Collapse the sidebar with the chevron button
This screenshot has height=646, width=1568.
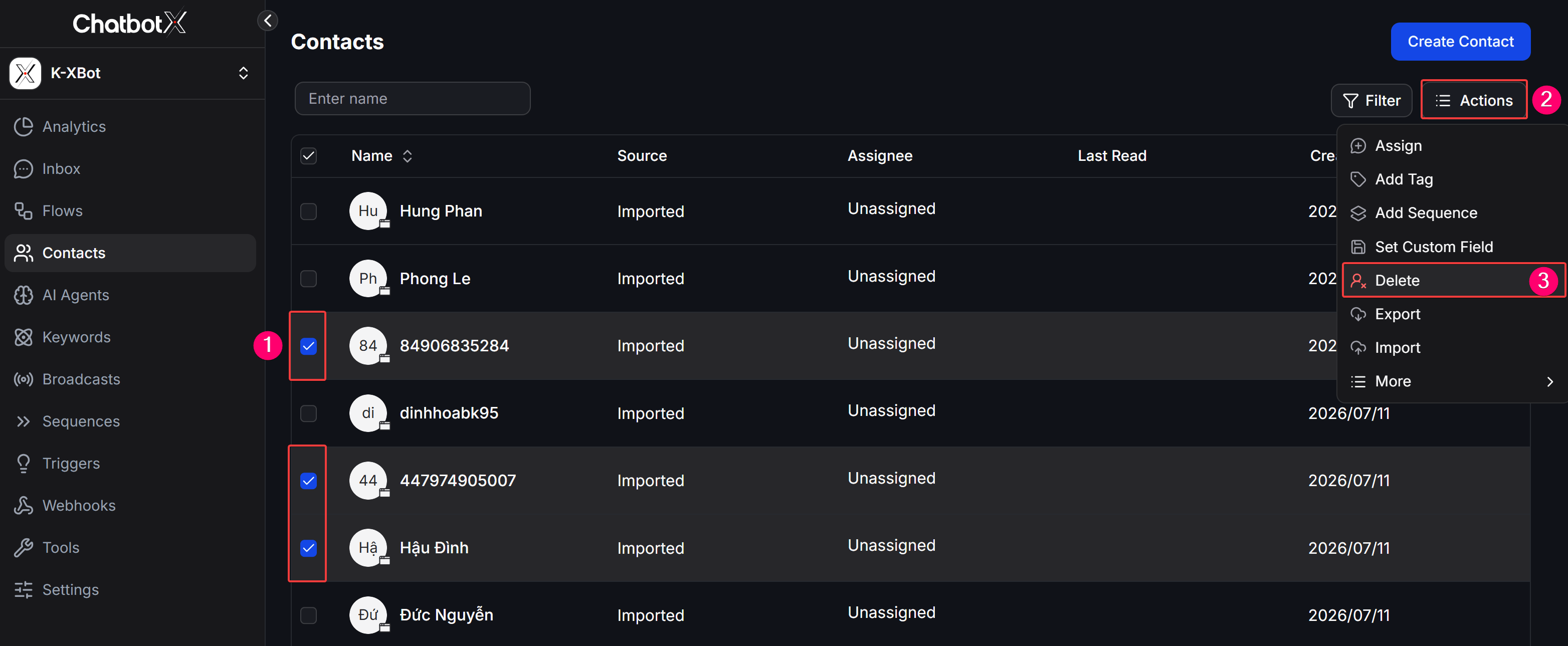[x=268, y=21]
